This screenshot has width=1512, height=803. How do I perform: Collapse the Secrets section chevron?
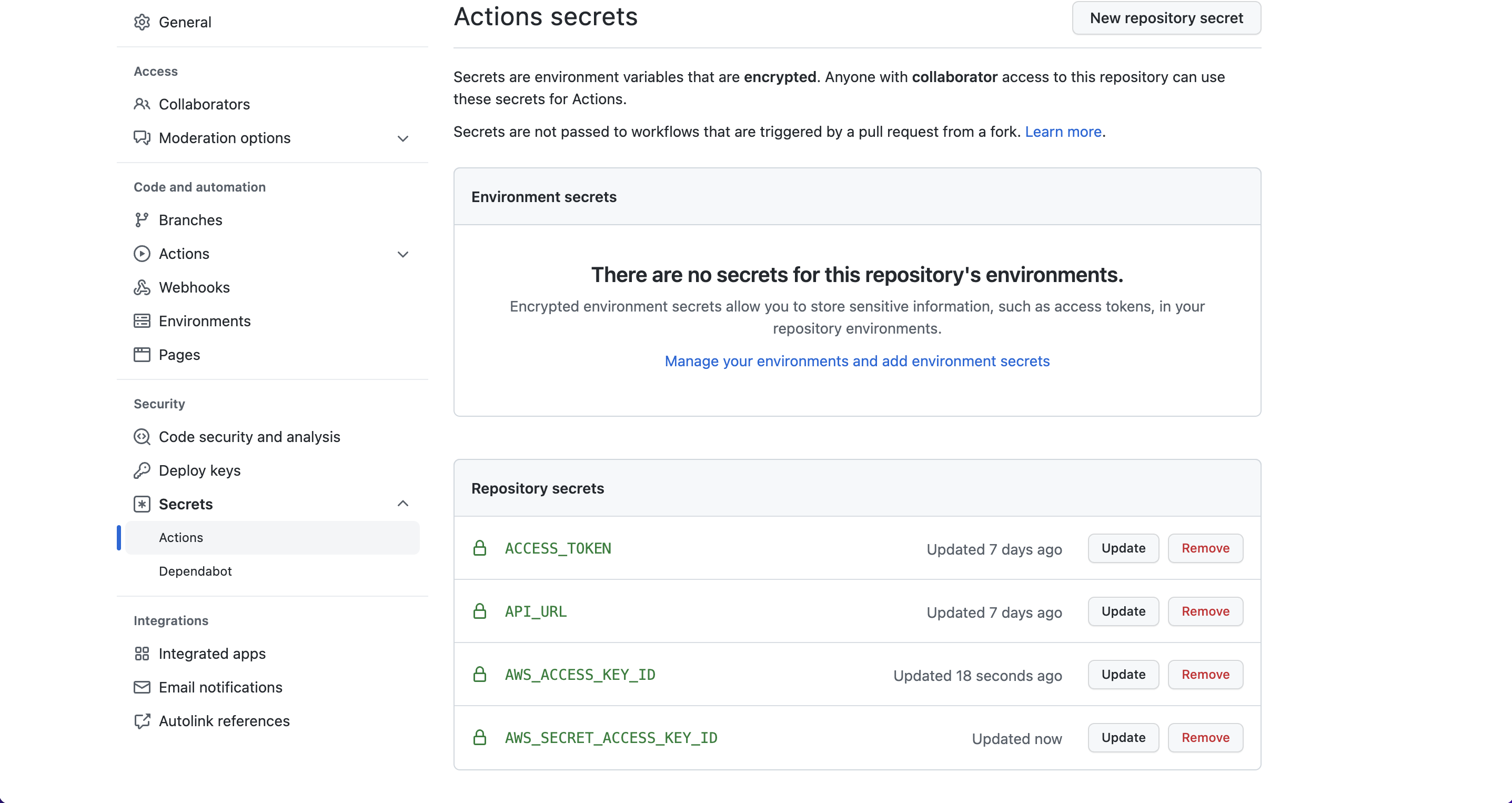click(402, 504)
